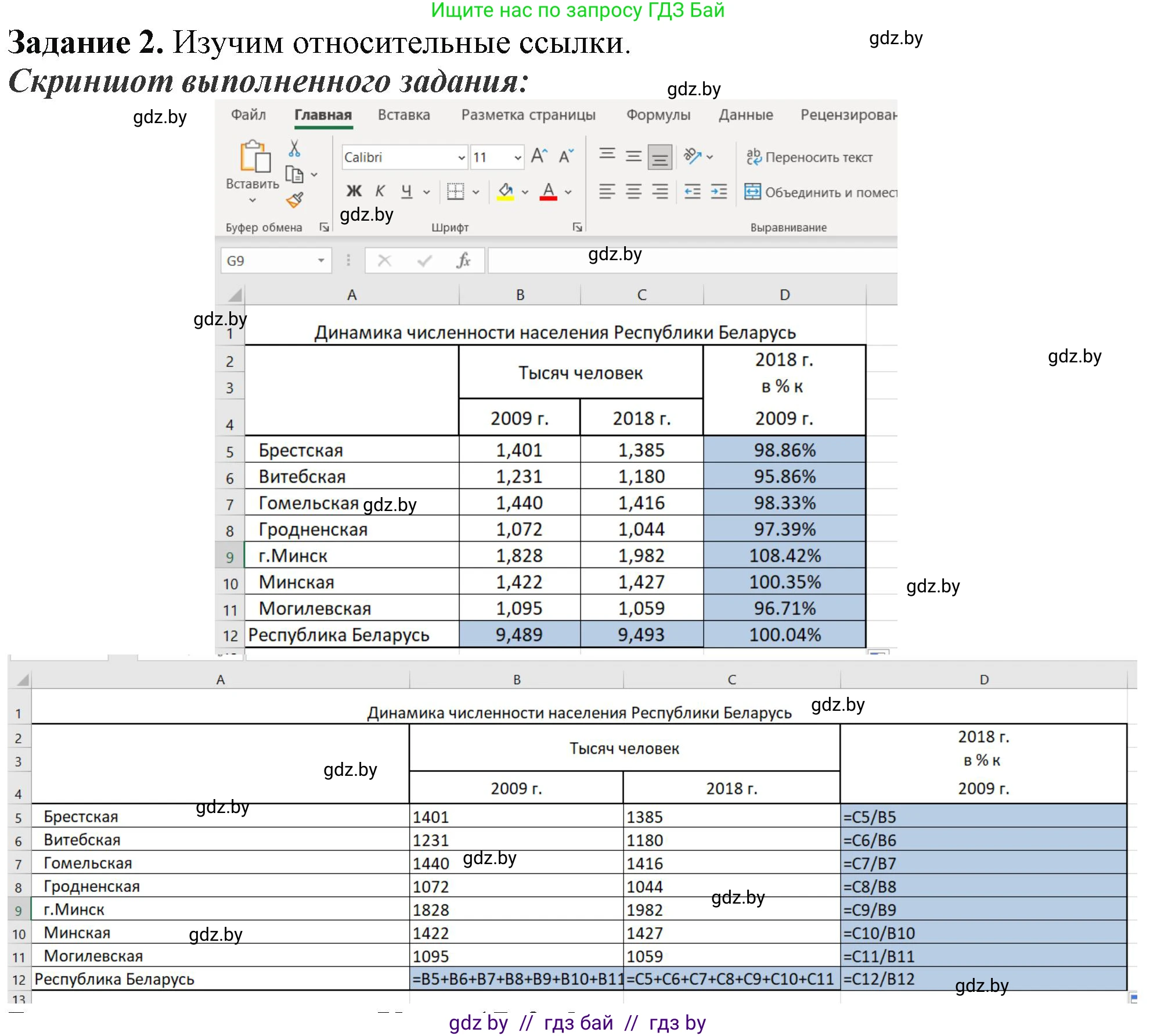
Task: Open the Формулы ribbon tab
Action: (658, 115)
